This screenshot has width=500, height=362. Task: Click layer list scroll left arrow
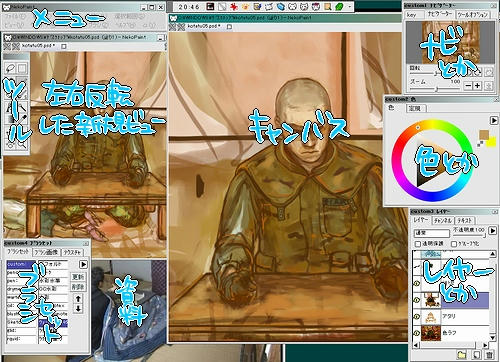pos(416,345)
